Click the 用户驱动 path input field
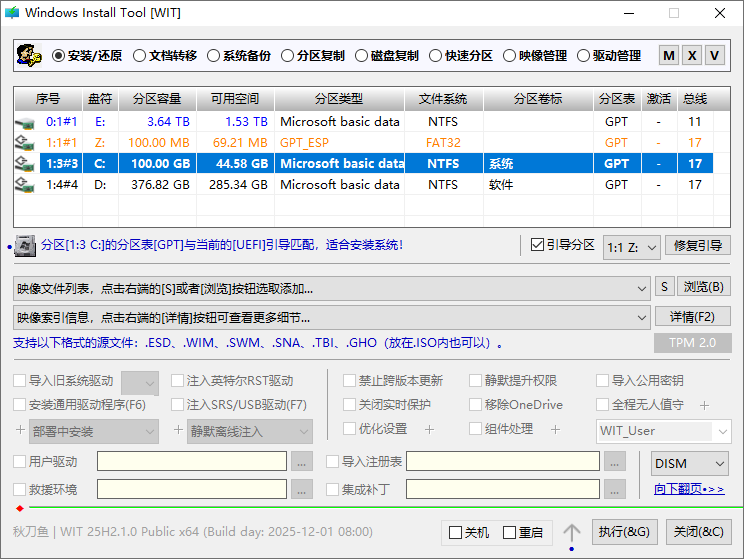Image resolution: width=744 pixels, height=559 pixels. [x=192, y=461]
